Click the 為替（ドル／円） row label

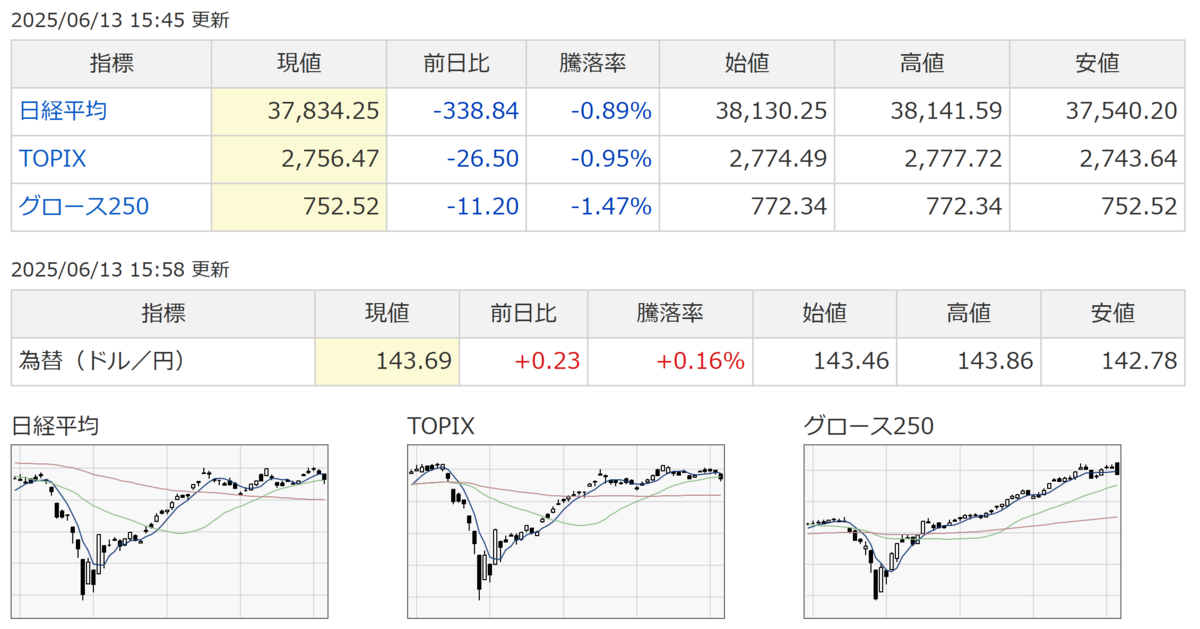click(101, 361)
